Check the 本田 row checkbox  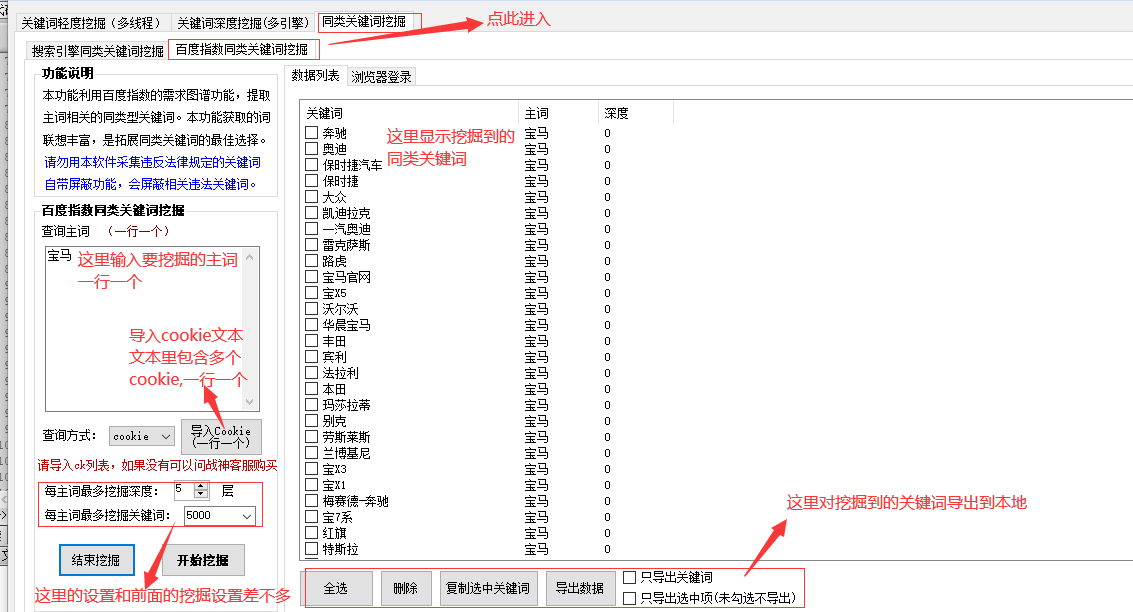pyautogui.click(x=311, y=388)
